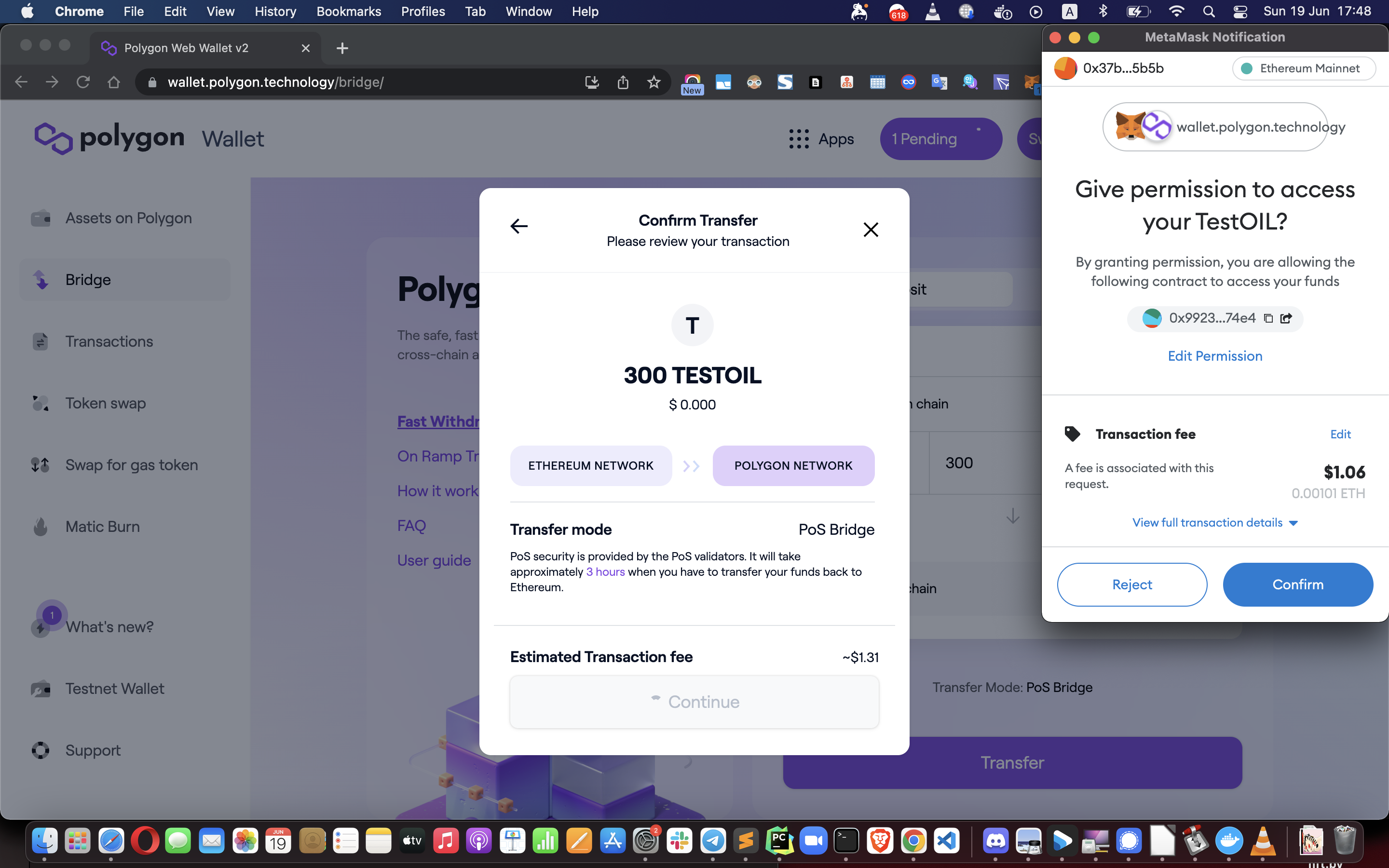Screen dimensions: 1389x868
Task: Reload the page
Action: (x=82, y=82)
